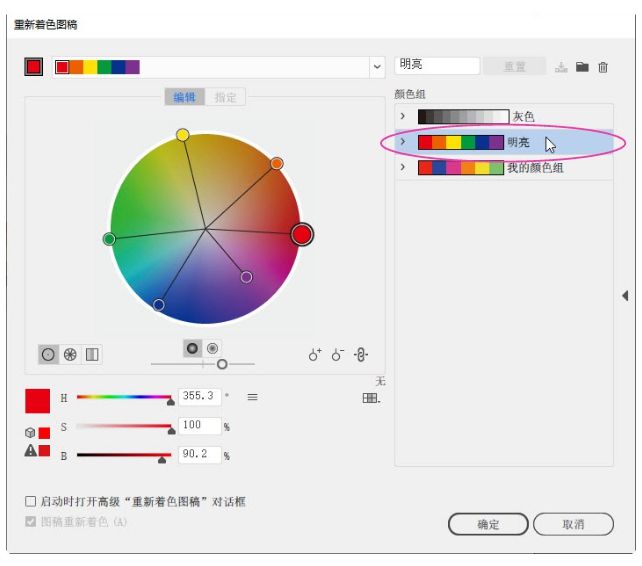Click the remove color tool icon
Screen dimensions: 642x566
338,354
